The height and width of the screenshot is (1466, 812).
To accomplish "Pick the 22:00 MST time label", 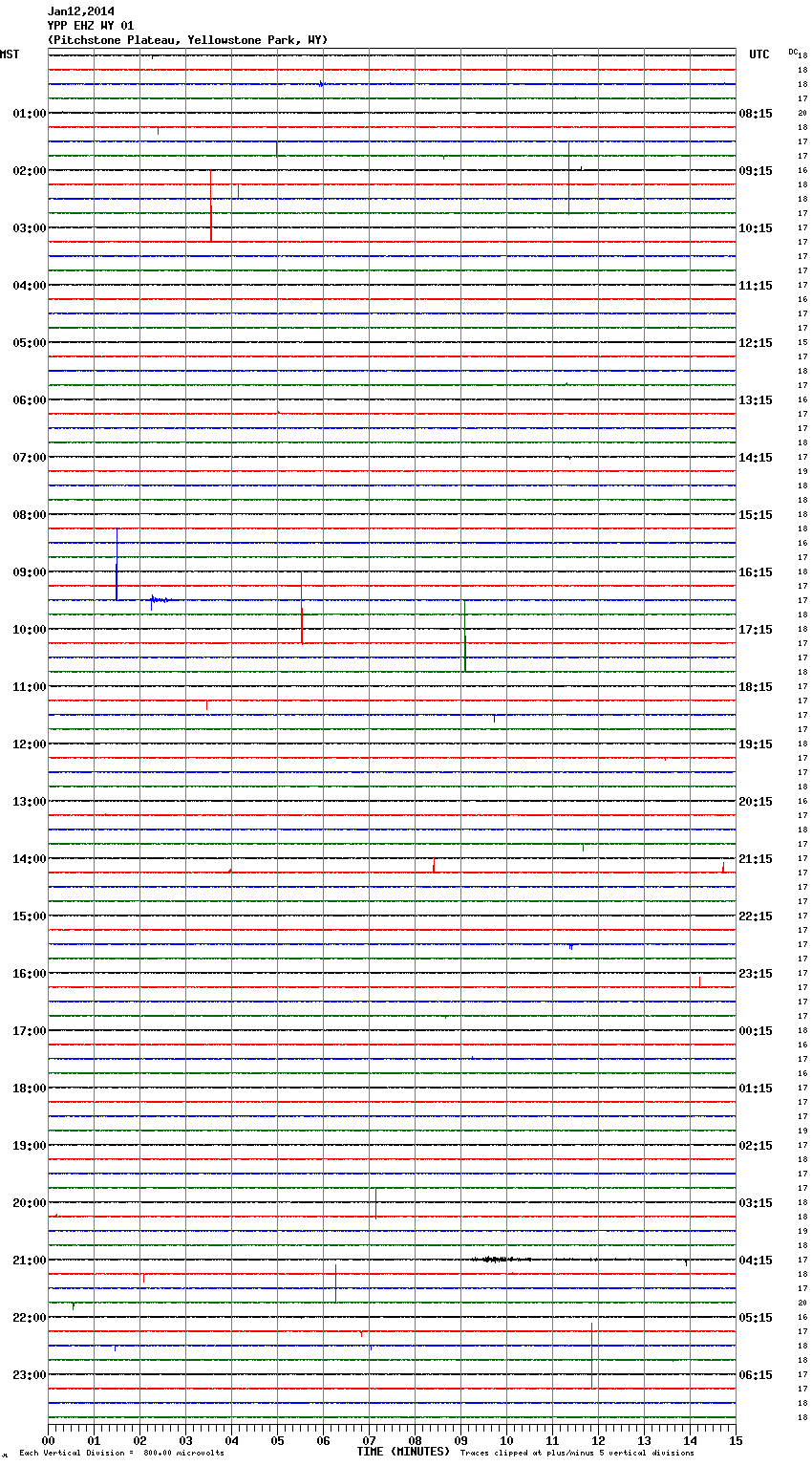I will 29,1318.
